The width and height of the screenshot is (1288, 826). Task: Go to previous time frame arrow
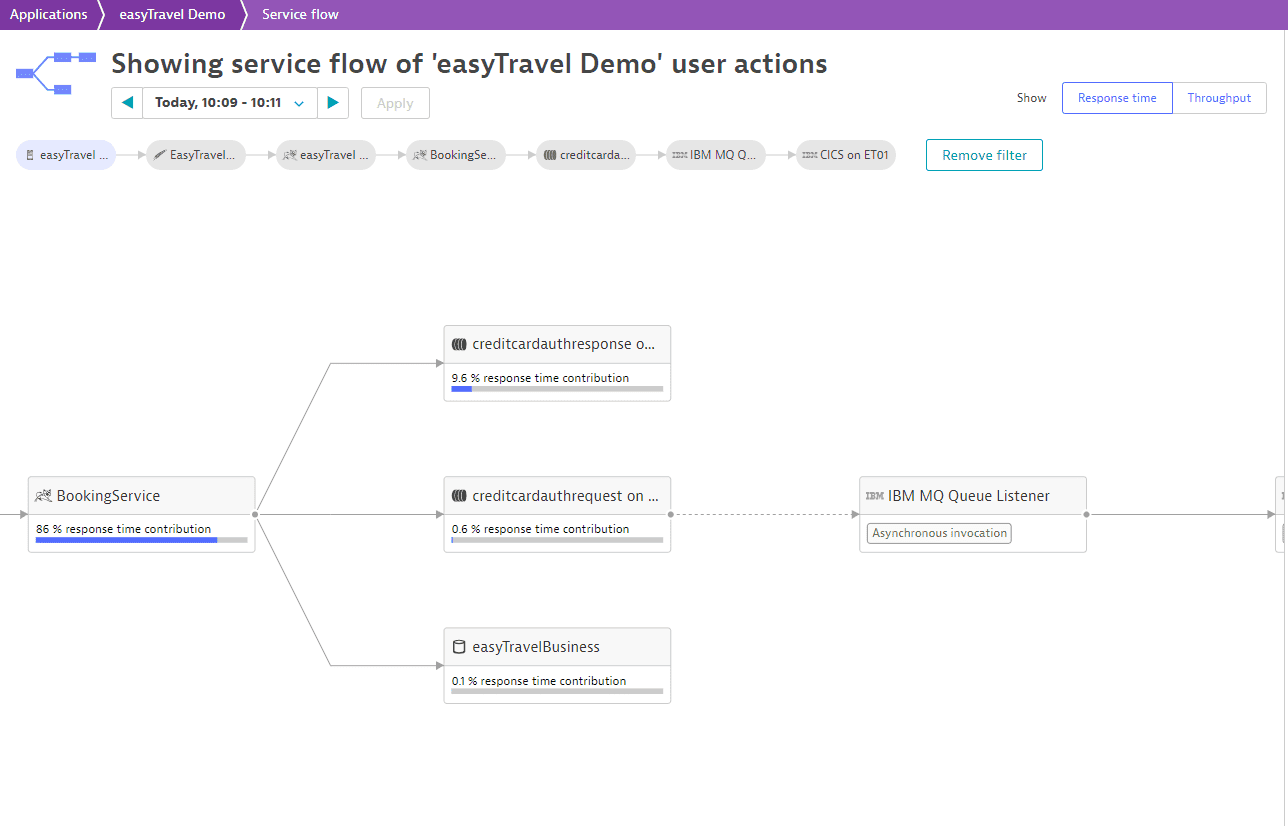pyautogui.click(x=127, y=103)
